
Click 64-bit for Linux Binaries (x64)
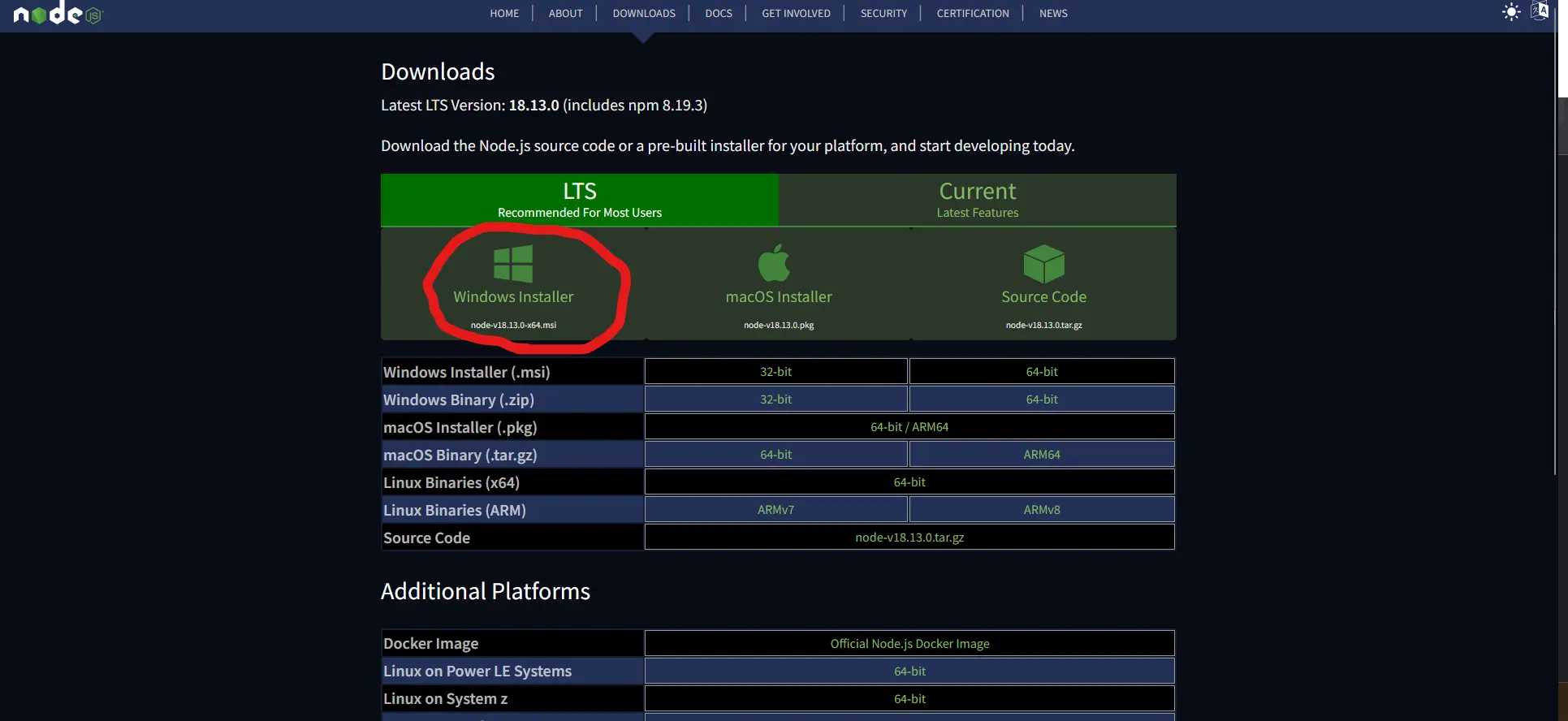909,481
